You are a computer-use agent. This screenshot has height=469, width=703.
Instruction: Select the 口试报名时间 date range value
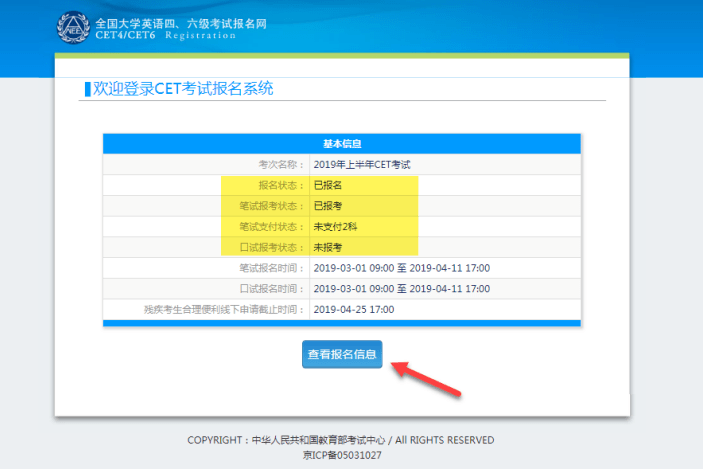402,289
